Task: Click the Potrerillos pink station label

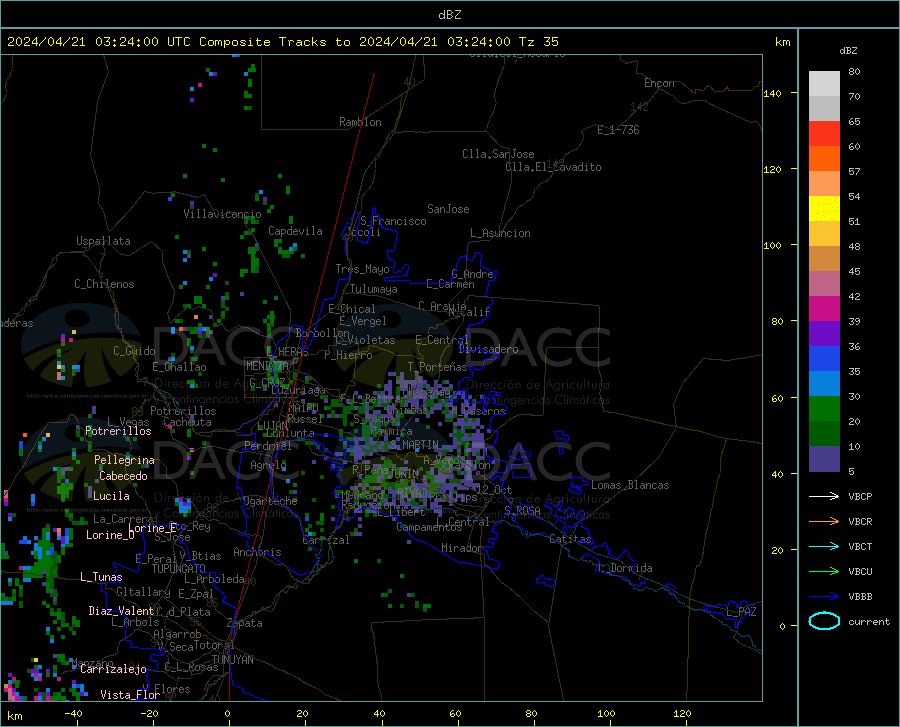Action: (x=118, y=431)
